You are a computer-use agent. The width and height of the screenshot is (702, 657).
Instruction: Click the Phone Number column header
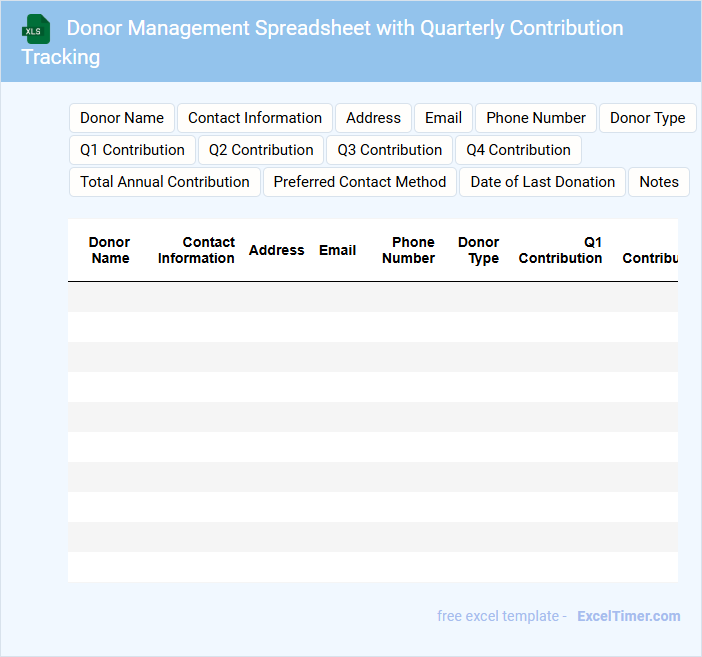point(409,250)
